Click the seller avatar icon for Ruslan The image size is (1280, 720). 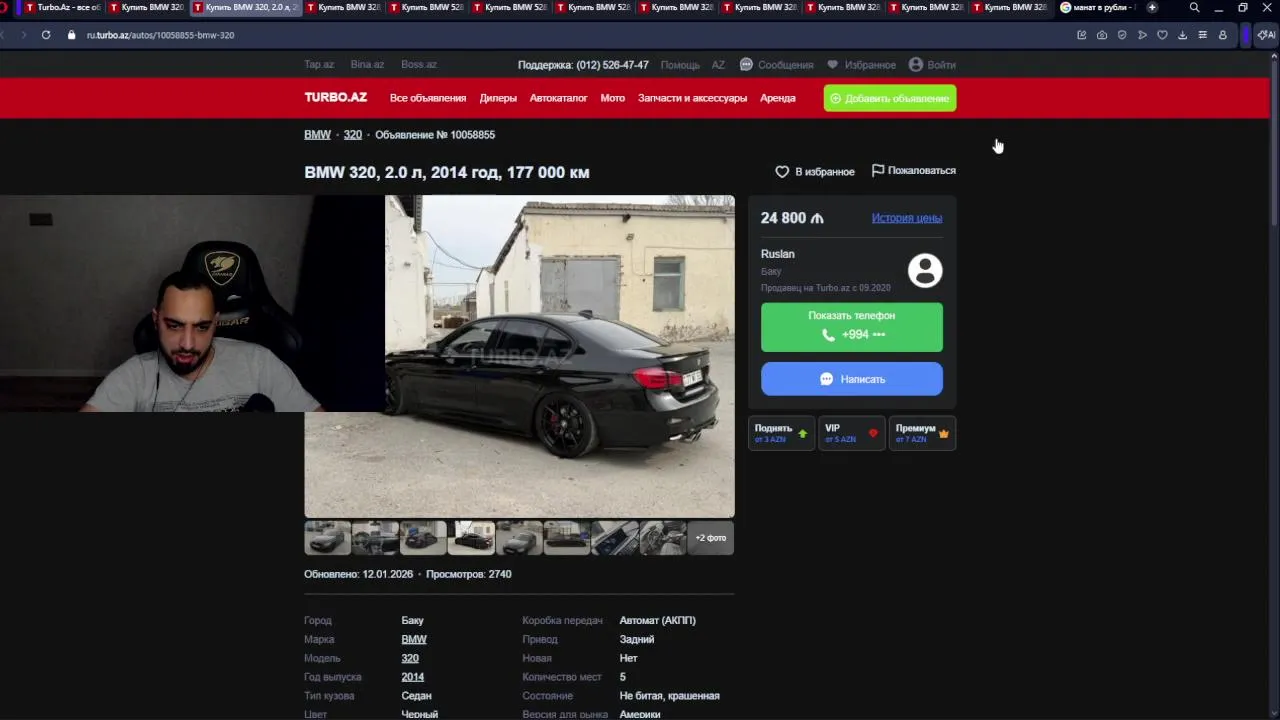pos(925,271)
